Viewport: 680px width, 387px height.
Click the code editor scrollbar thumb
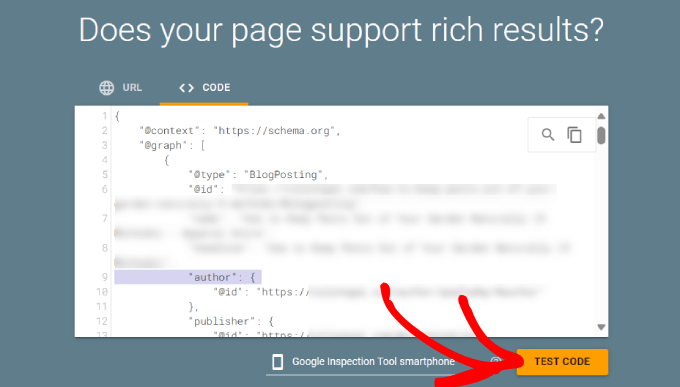(x=601, y=135)
